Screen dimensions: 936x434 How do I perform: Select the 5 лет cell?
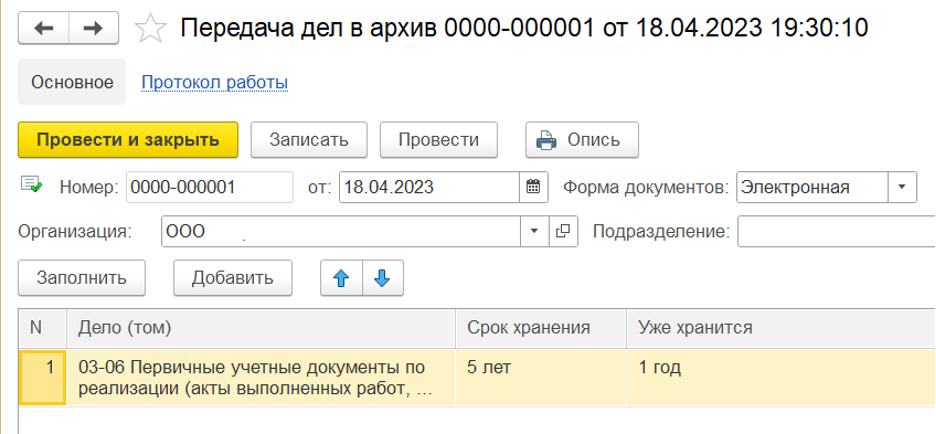click(x=541, y=378)
